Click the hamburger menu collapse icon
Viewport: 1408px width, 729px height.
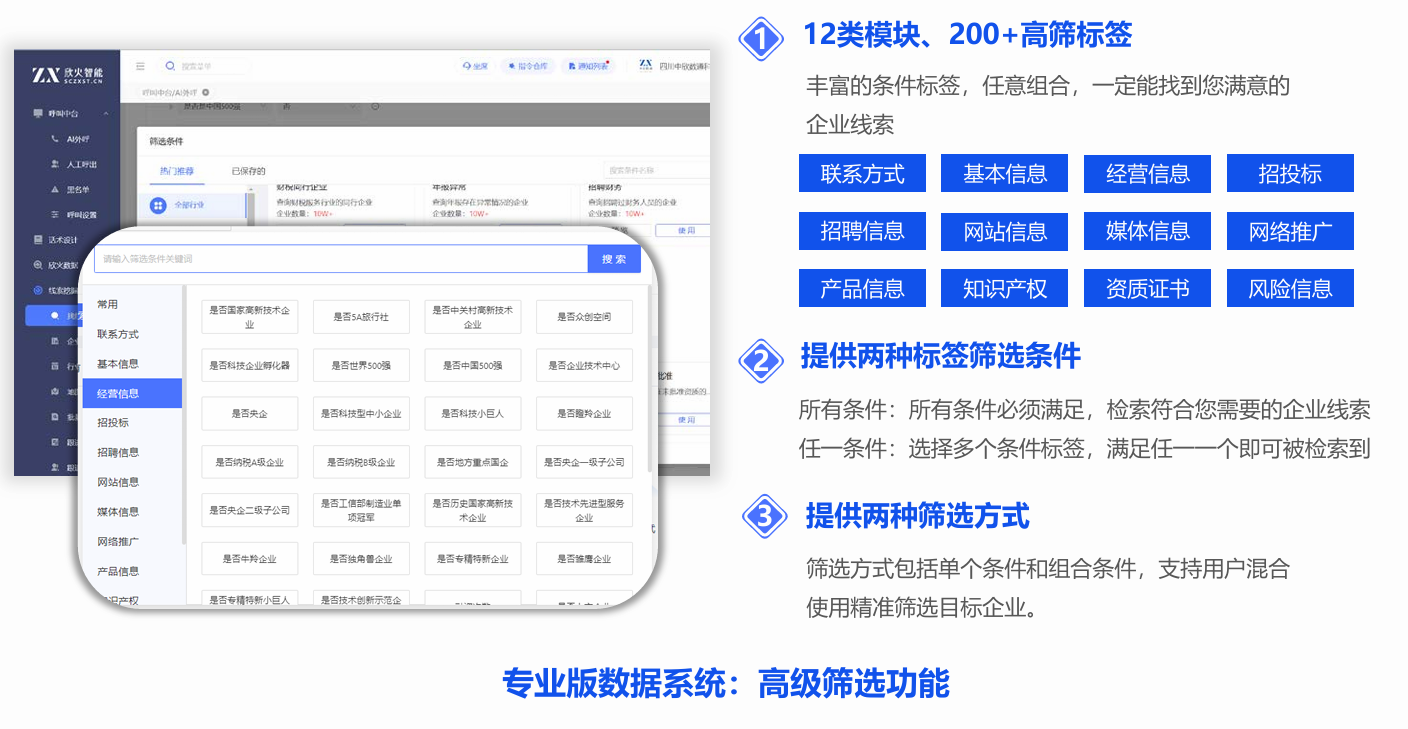coord(140,67)
